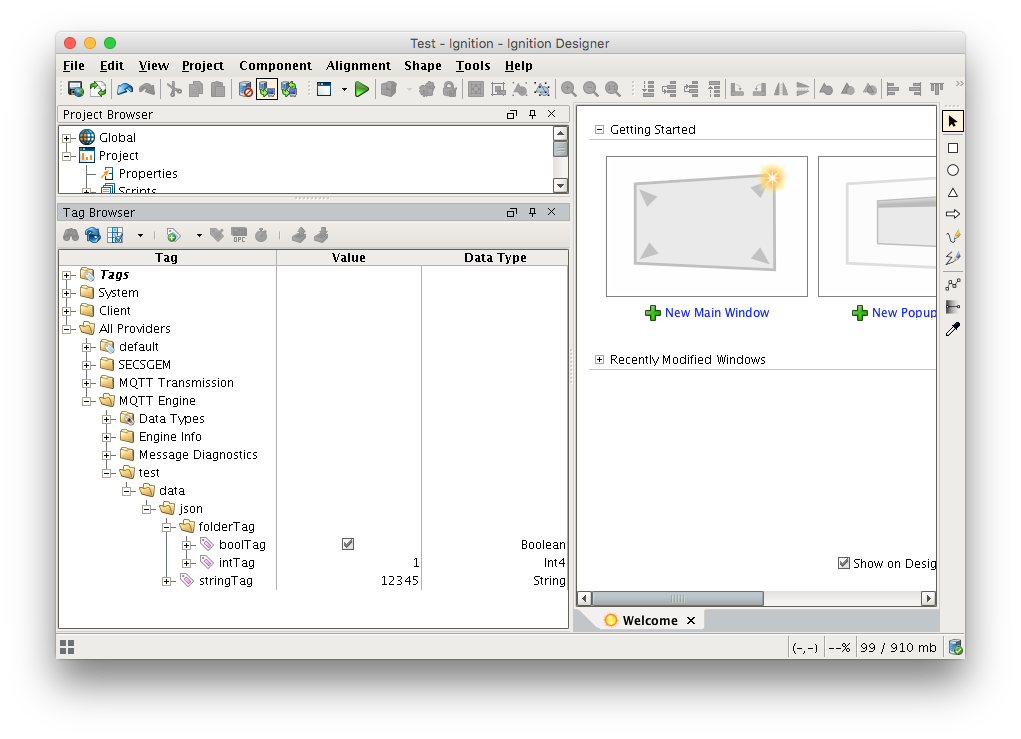
Task: Select the Polygon triangle tool
Action: pos(953,193)
